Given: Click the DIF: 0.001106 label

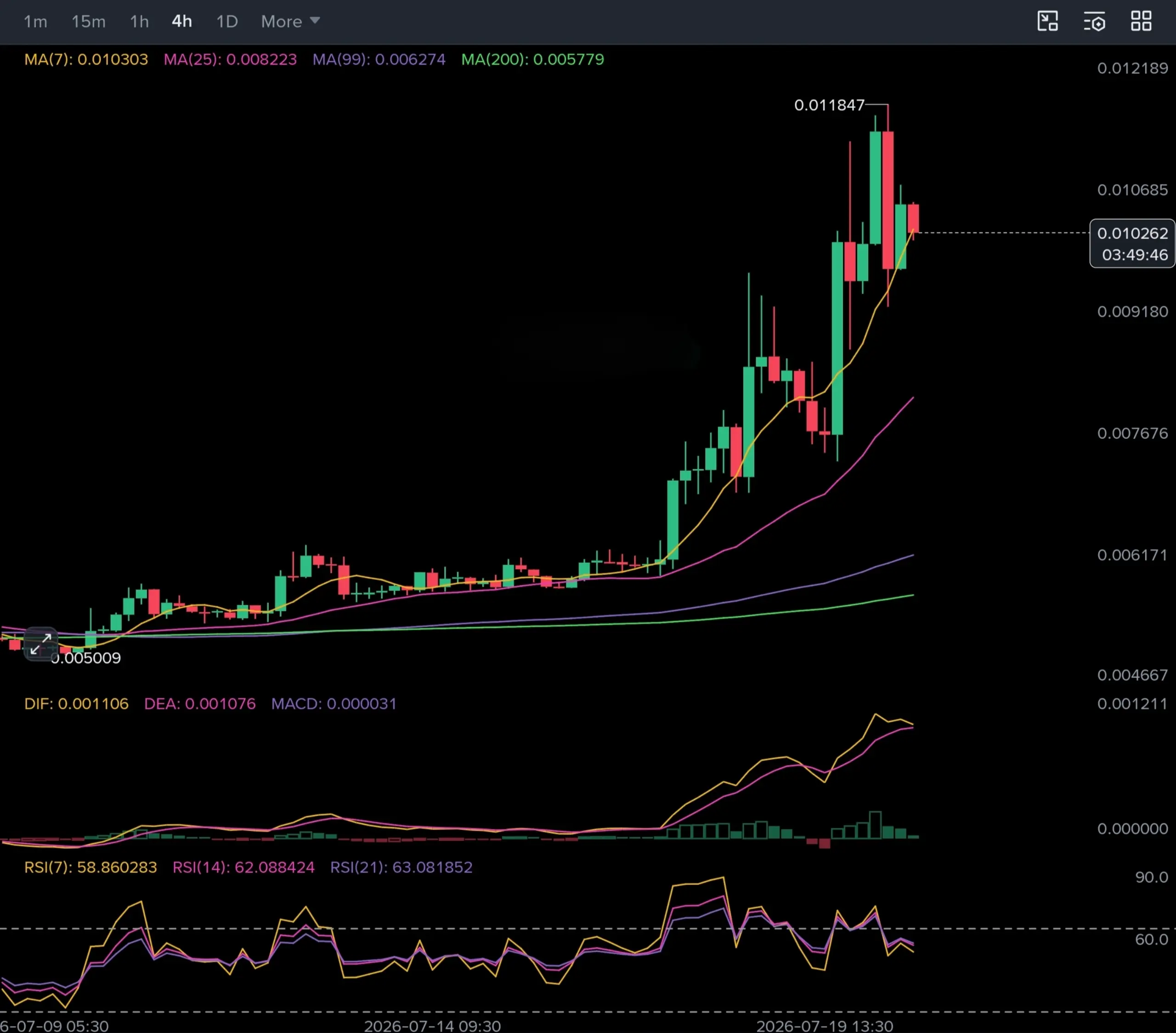Looking at the screenshot, I should 77,704.
